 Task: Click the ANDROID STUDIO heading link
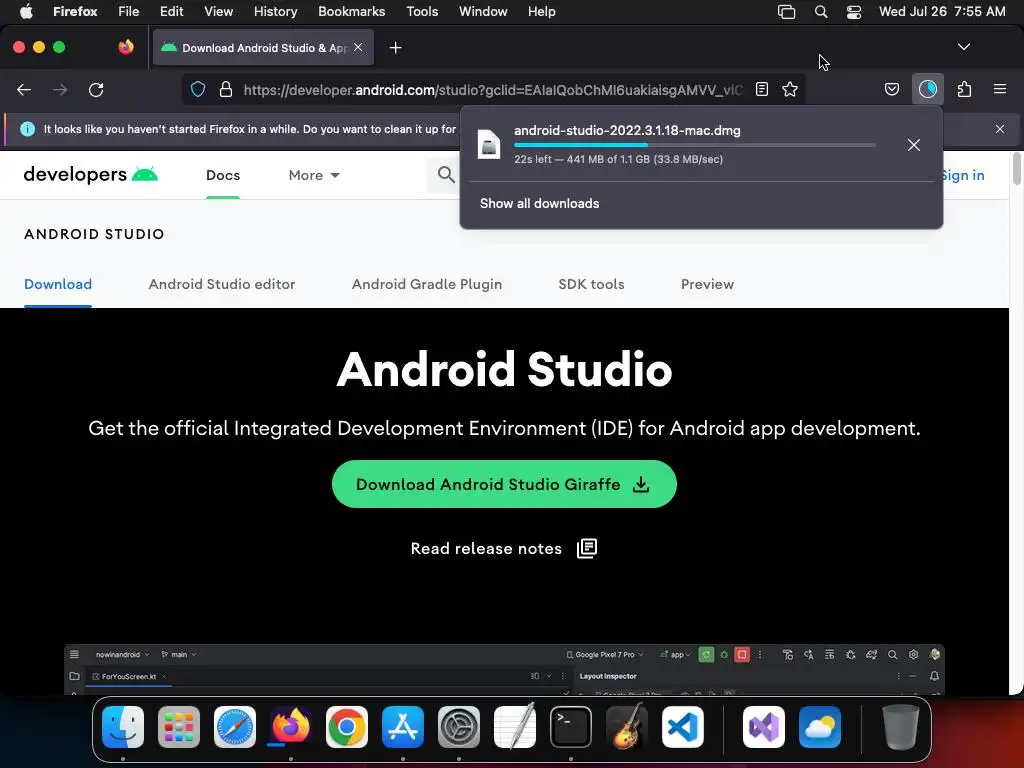click(94, 234)
